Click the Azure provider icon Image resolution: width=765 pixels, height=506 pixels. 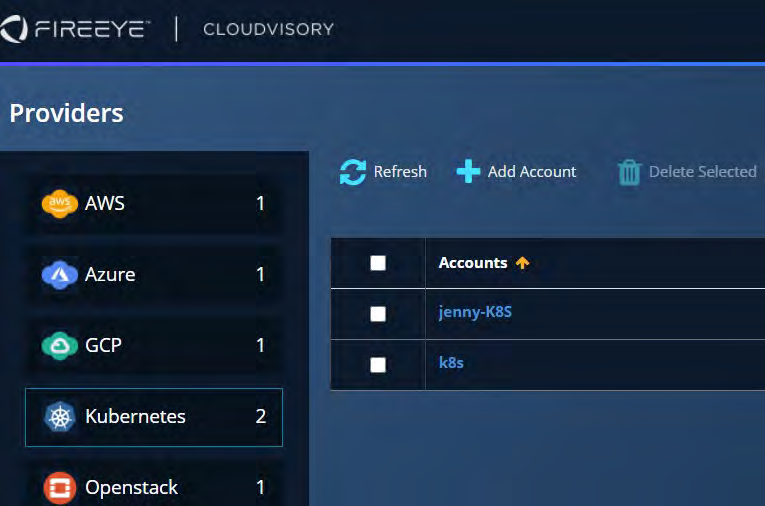click(60, 275)
